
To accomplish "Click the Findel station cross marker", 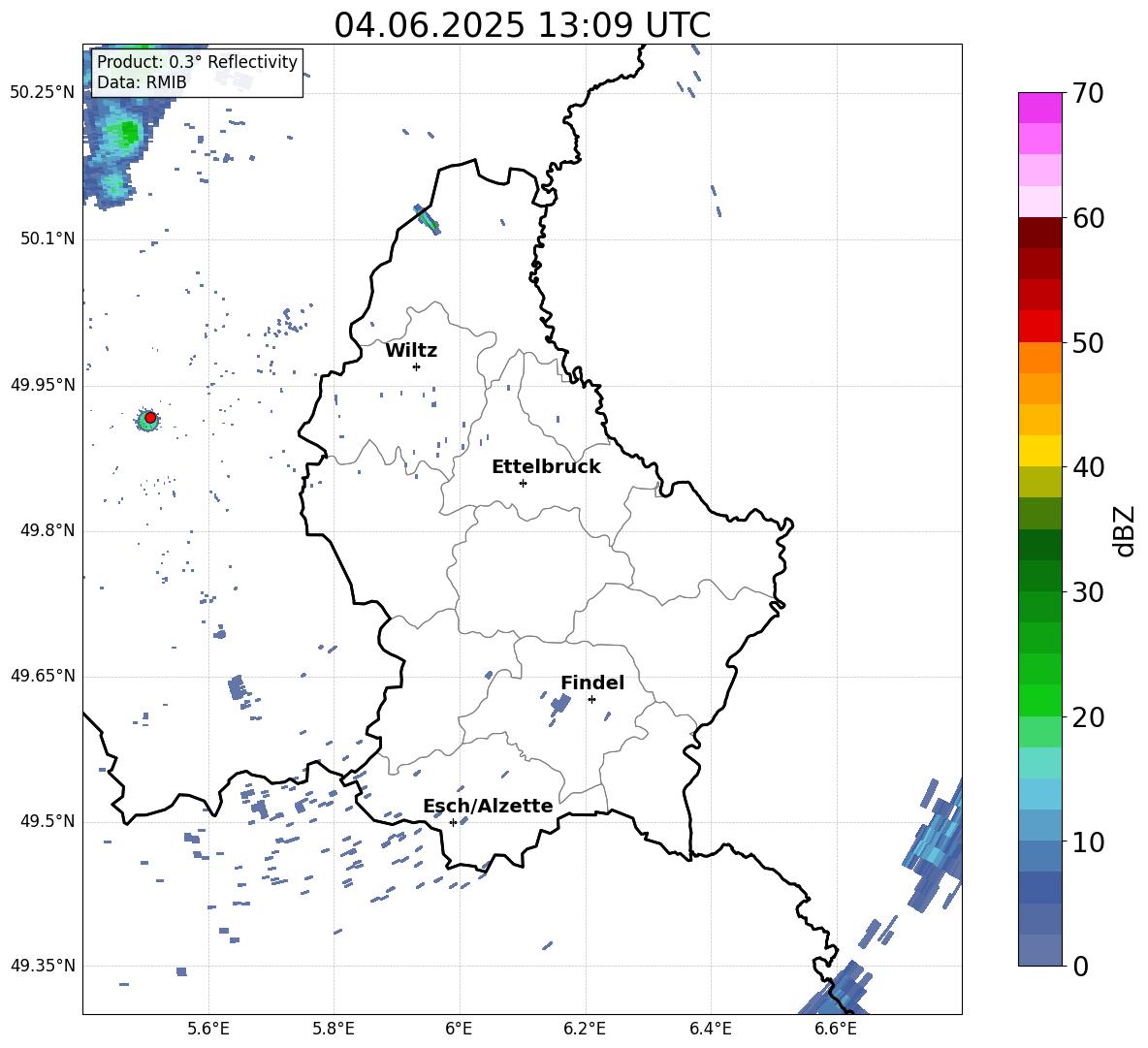I will (591, 699).
